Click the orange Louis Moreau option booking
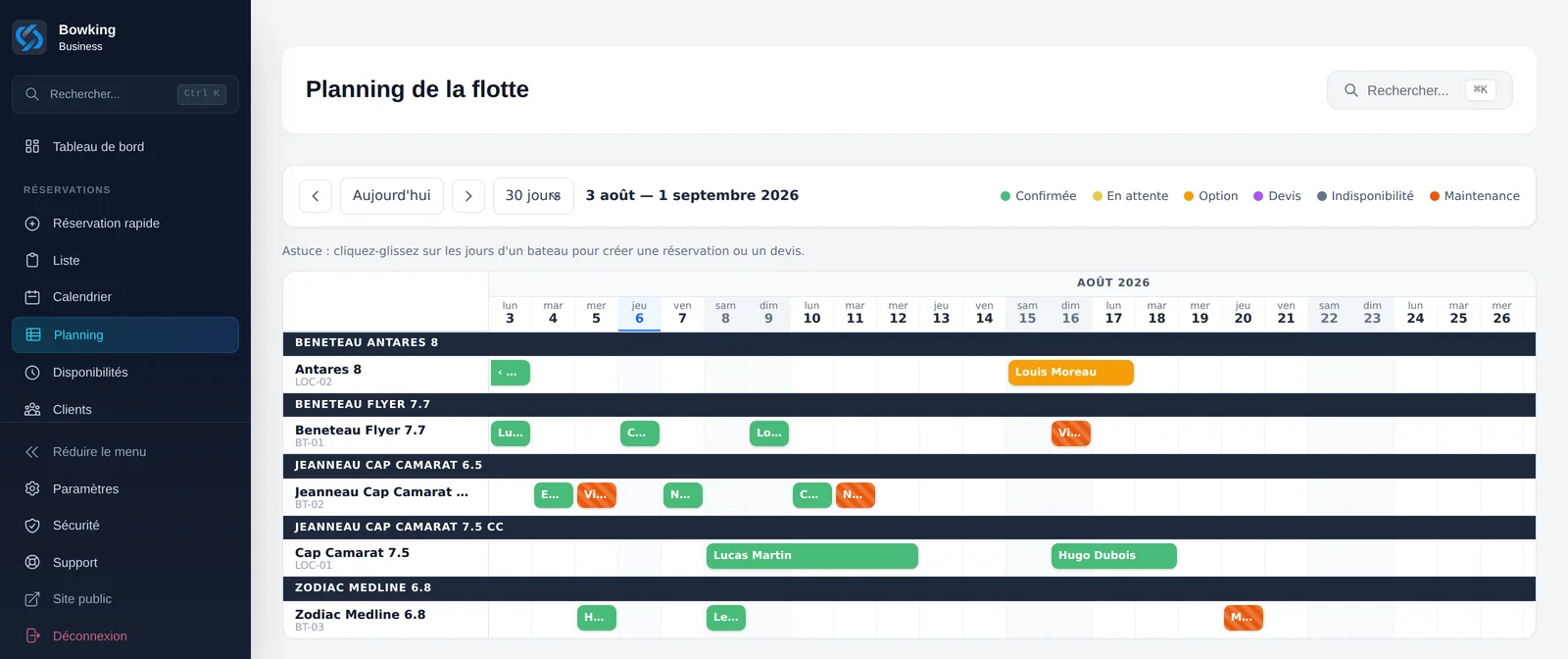This screenshot has height=659, width=1568. click(1071, 373)
